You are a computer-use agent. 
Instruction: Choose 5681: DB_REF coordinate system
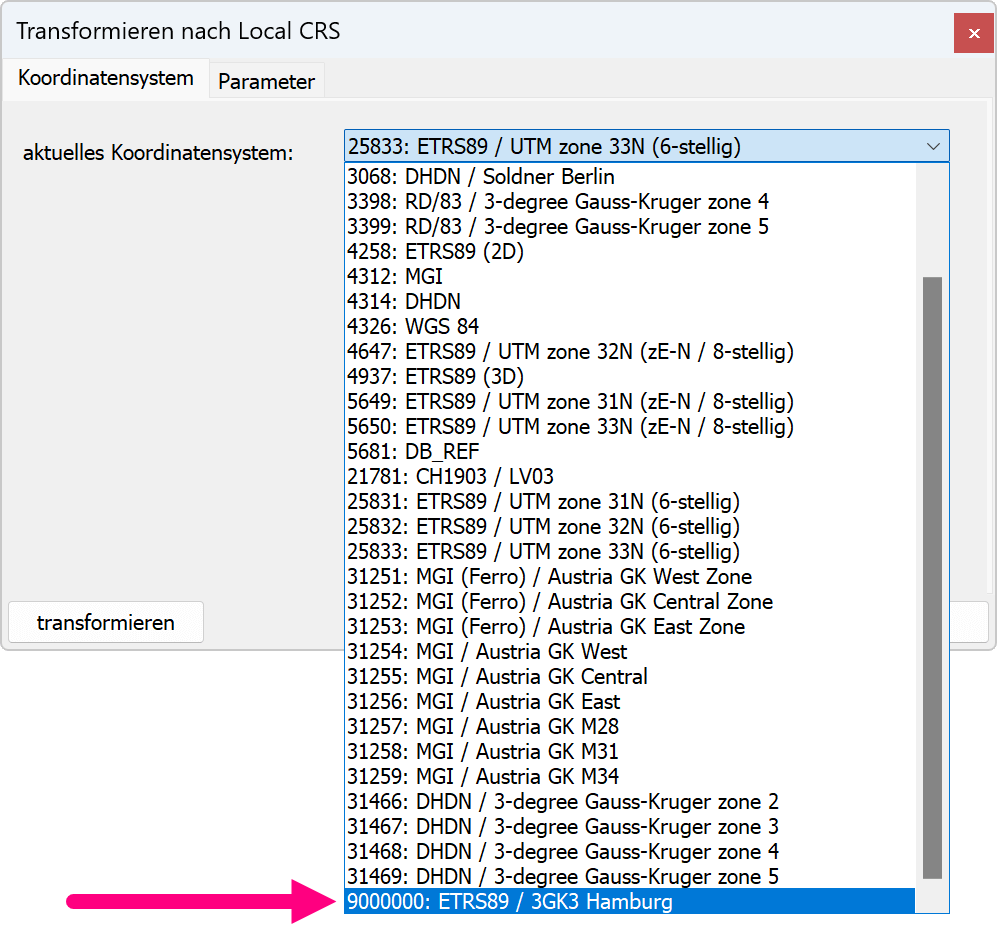point(413,451)
